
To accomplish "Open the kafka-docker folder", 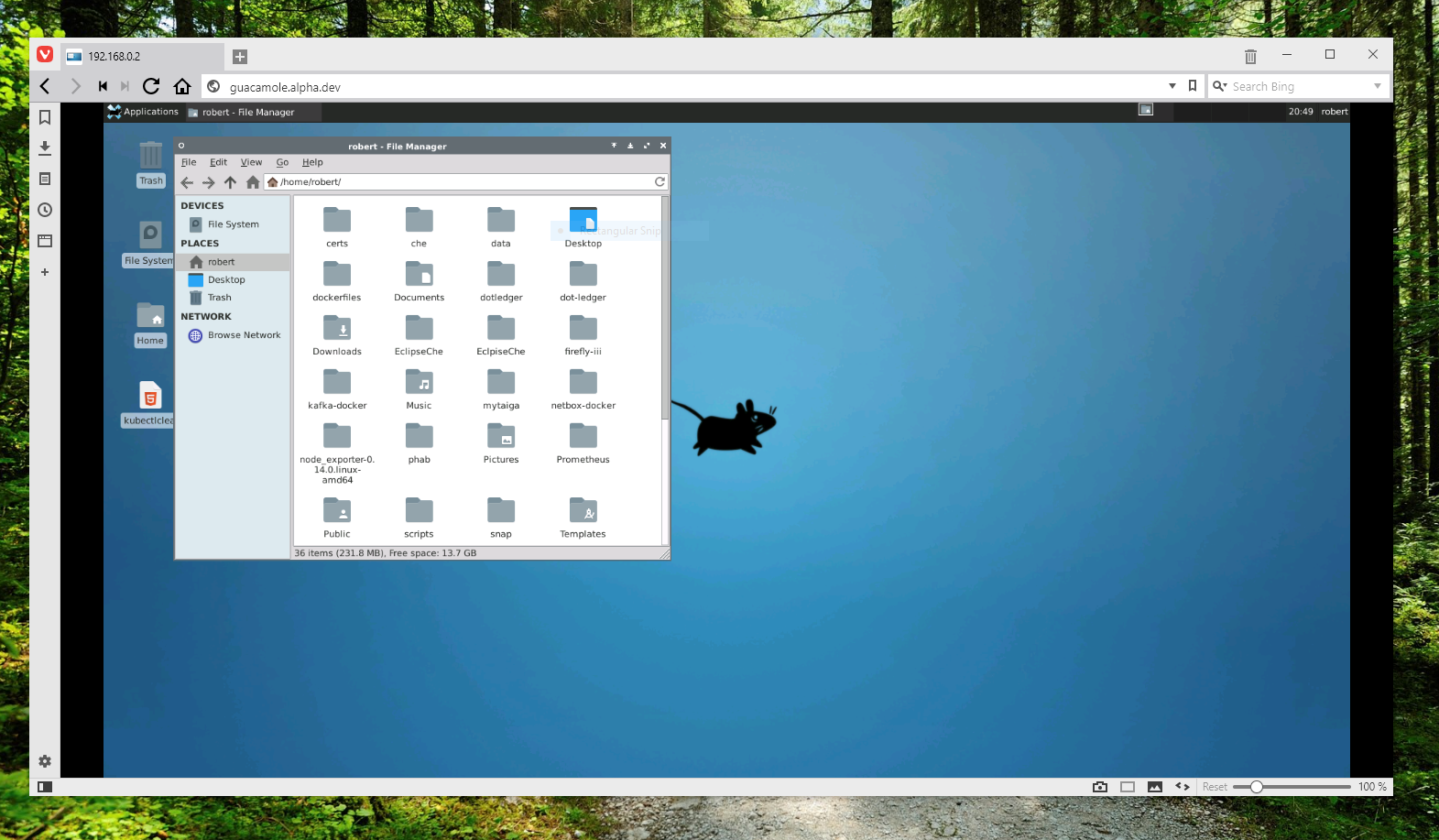I will pyautogui.click(x=337, y=388).
